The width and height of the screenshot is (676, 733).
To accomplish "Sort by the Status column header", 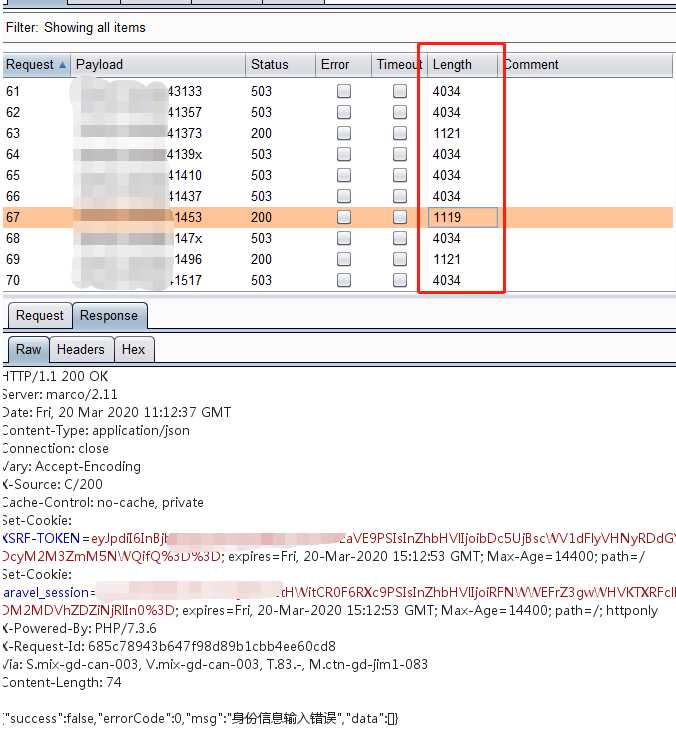I will click(278, 65).
